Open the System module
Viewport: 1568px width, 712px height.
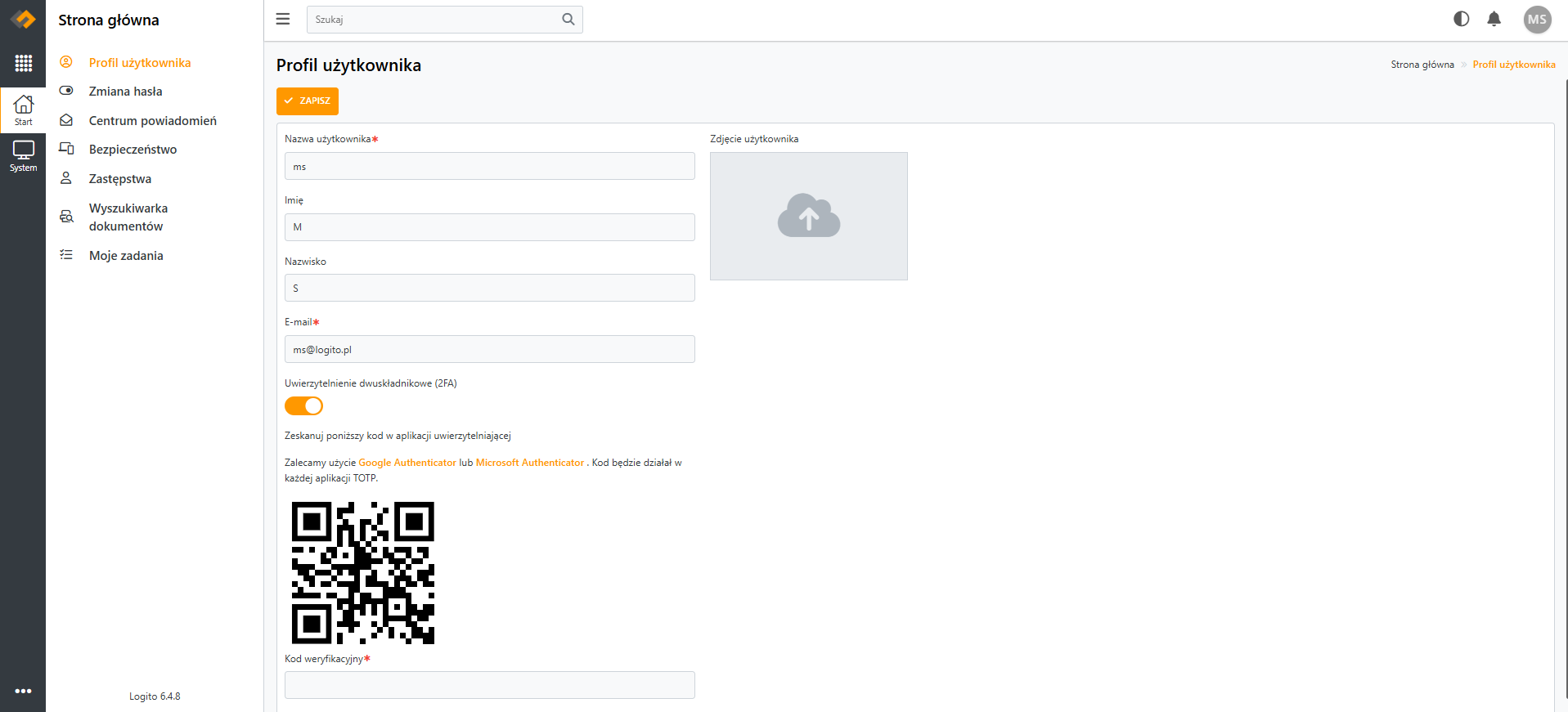(23, 155)
